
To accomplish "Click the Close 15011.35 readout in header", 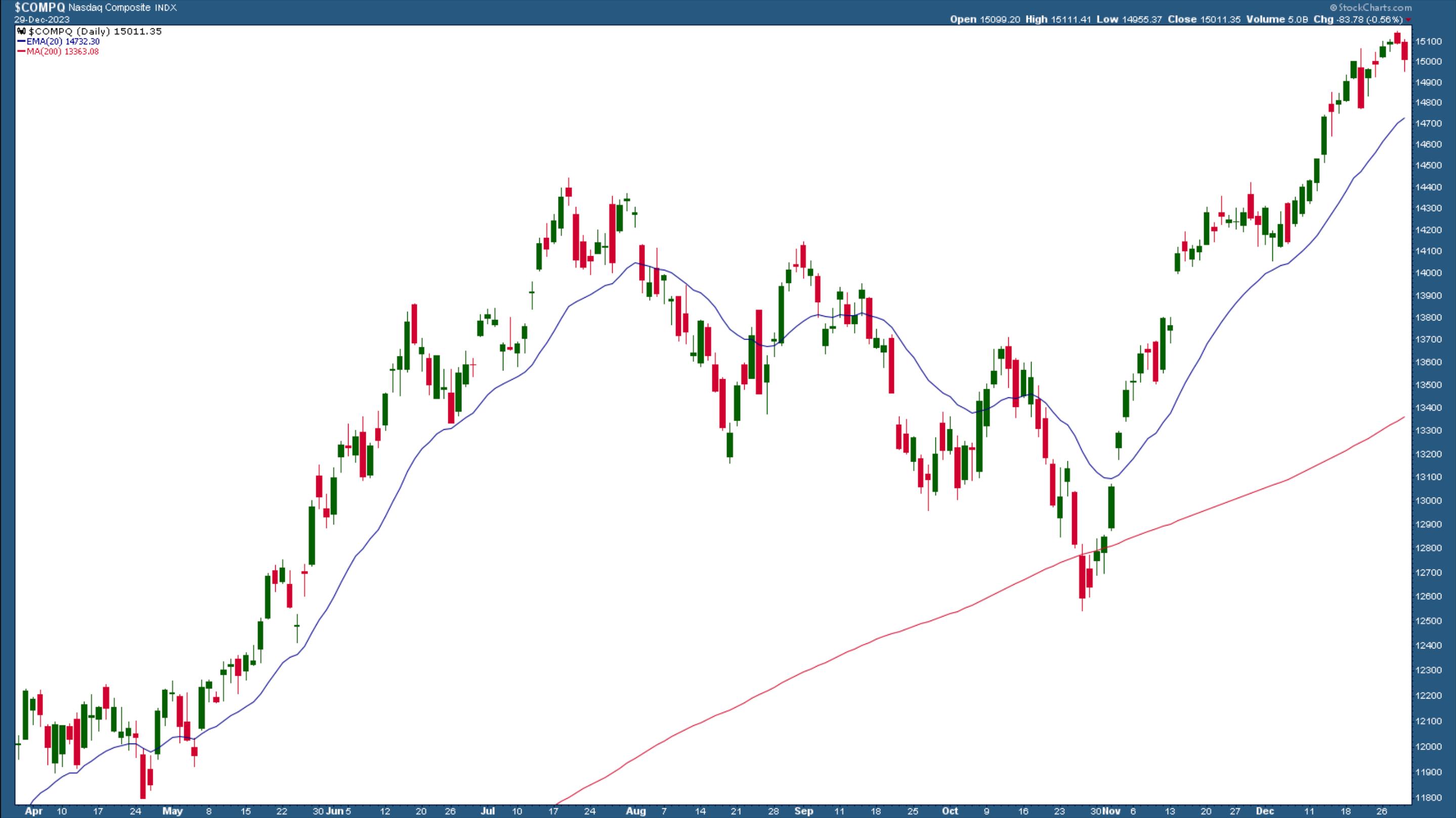I will point(1204,19).
